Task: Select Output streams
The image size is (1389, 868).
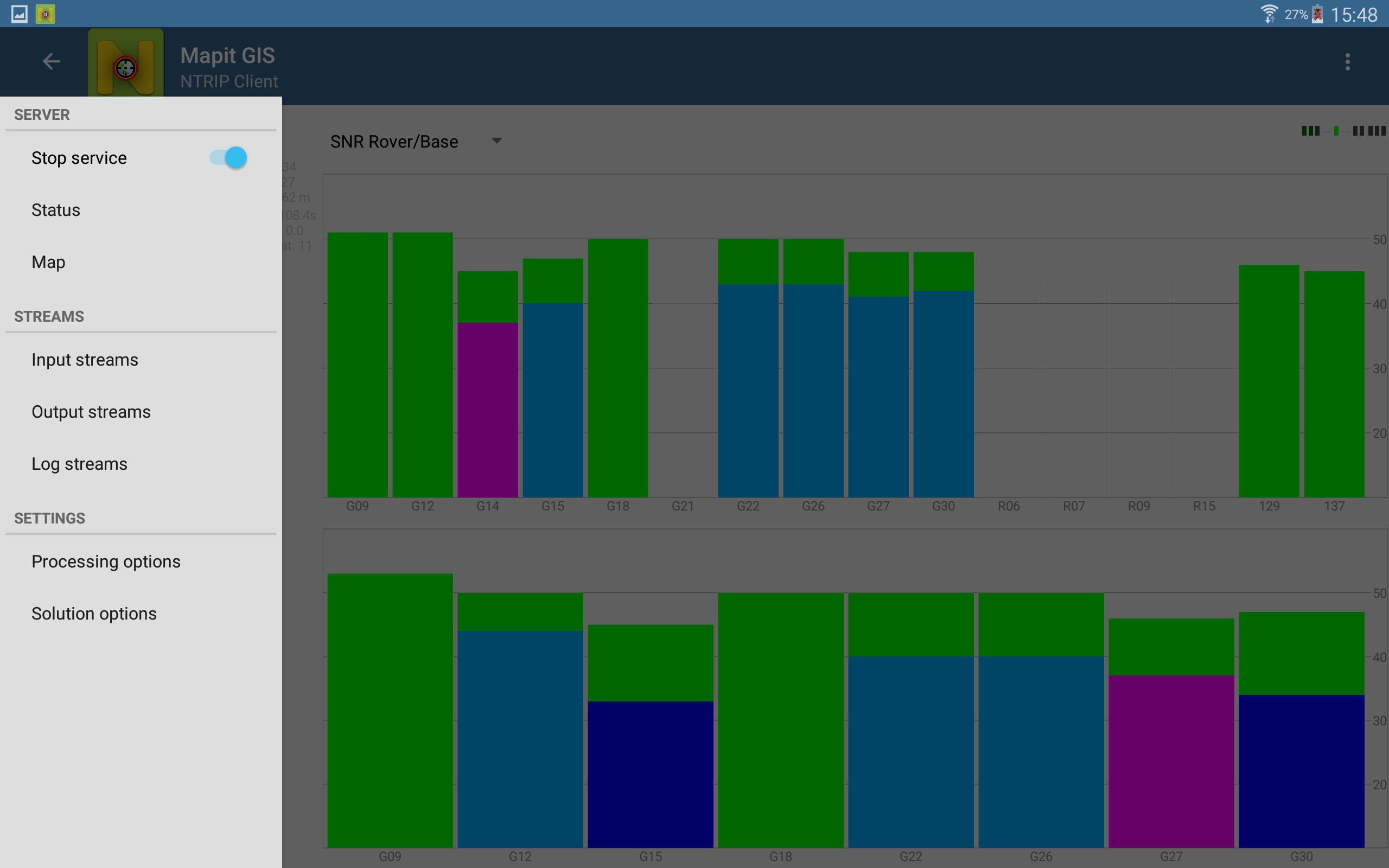Action: click(x=141, y=412)
